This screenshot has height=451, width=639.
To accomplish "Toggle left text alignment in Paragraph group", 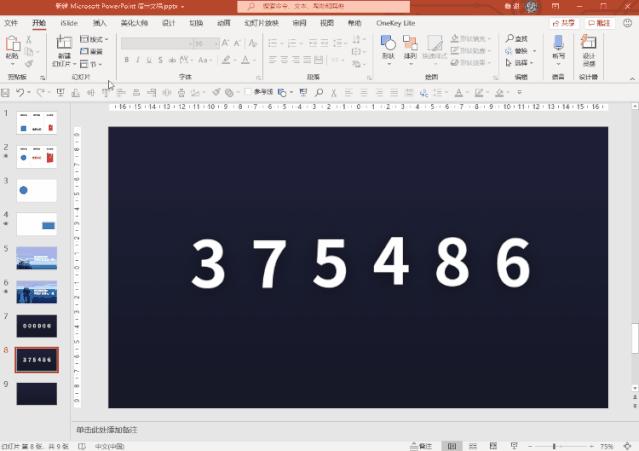I will tap(273, 60).
